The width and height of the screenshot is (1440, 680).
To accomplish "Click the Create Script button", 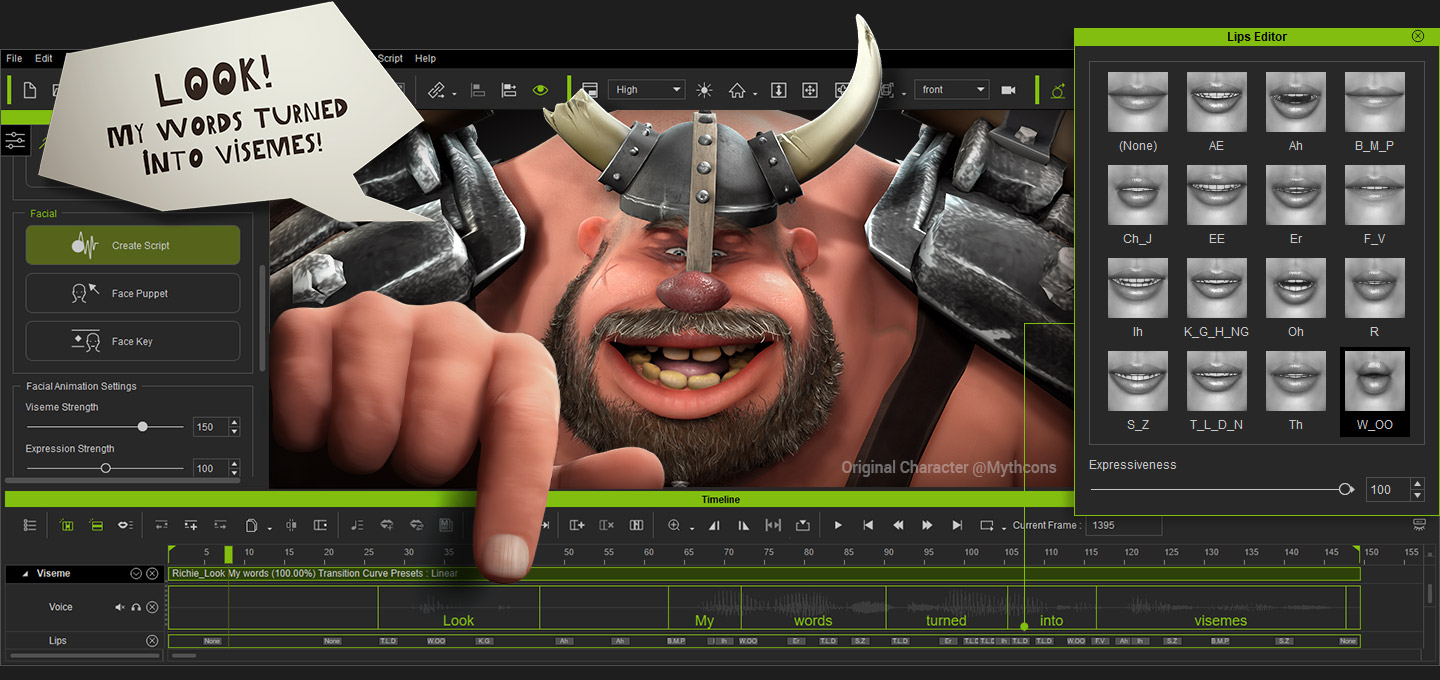I will coord(132,245).
